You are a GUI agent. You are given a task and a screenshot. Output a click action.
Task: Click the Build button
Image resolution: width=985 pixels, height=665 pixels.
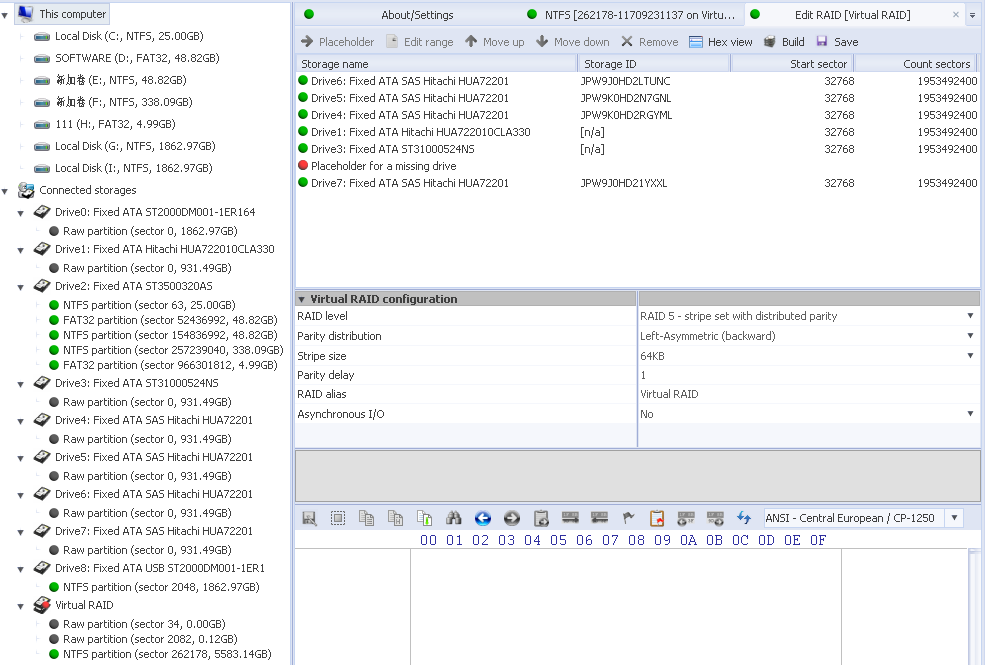(x=784, y=42)
